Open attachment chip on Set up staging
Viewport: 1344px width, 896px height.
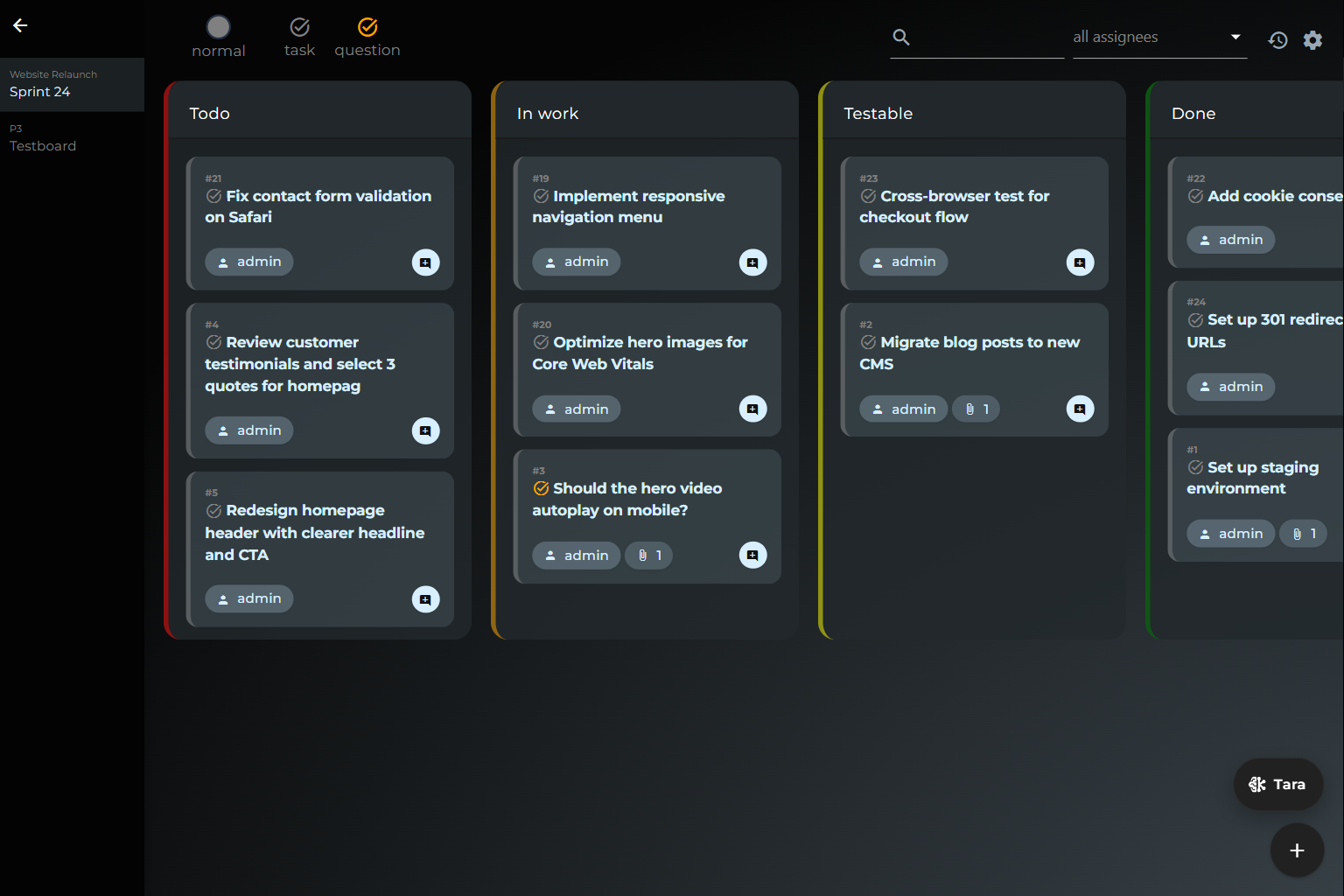tap(1304, 534)
